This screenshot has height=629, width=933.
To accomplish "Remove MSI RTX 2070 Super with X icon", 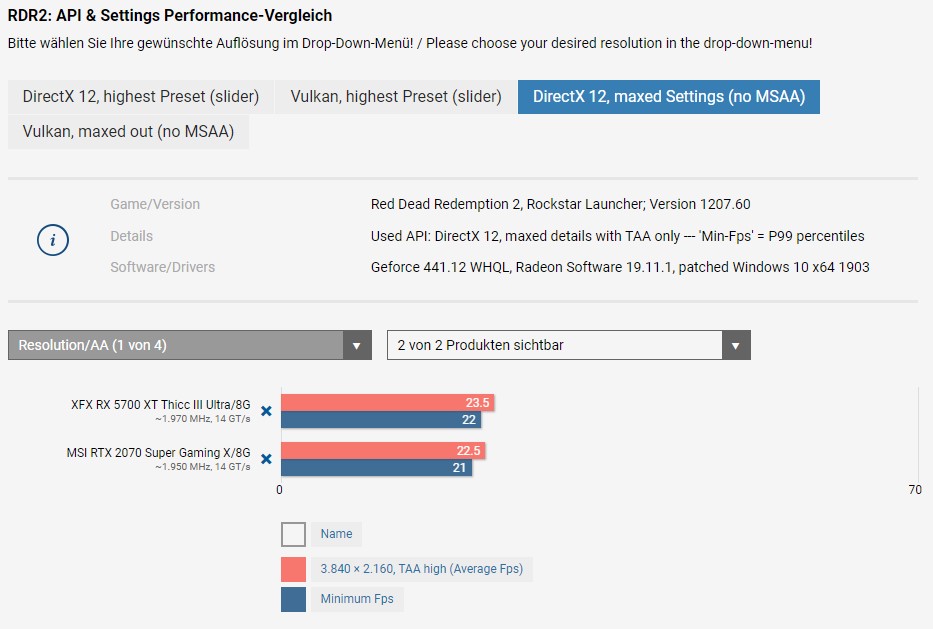I will (267, 459).
